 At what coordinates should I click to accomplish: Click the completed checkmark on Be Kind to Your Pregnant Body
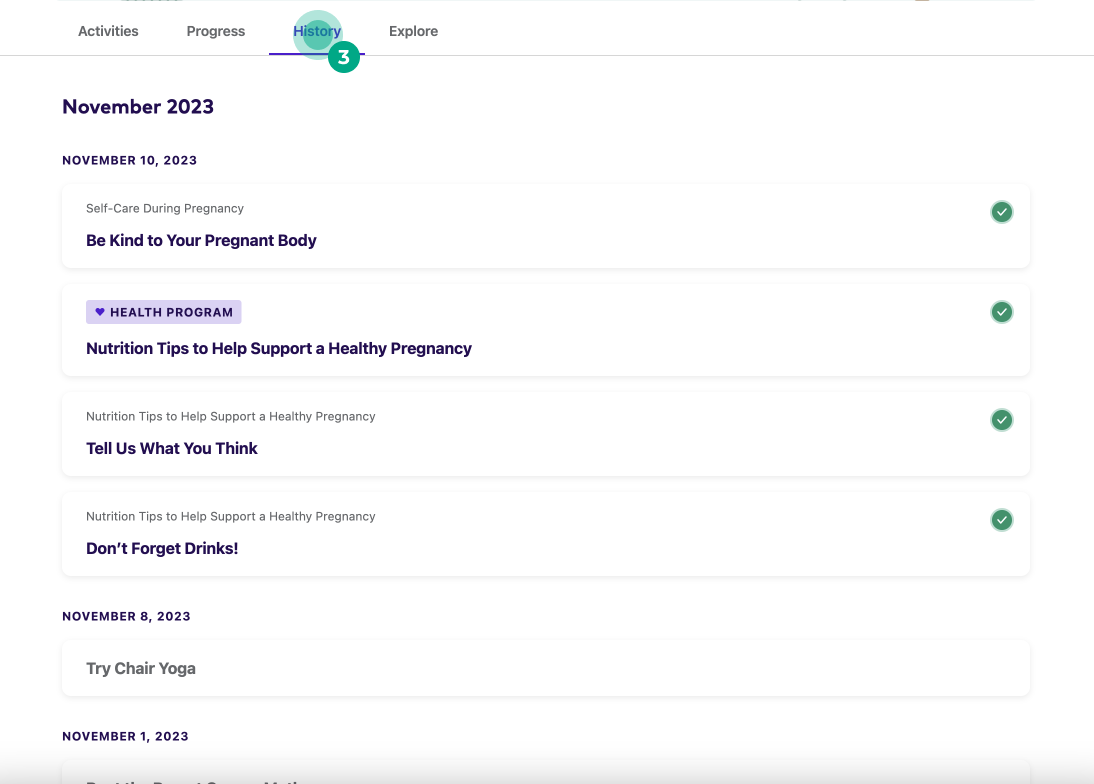point(1001,212)
